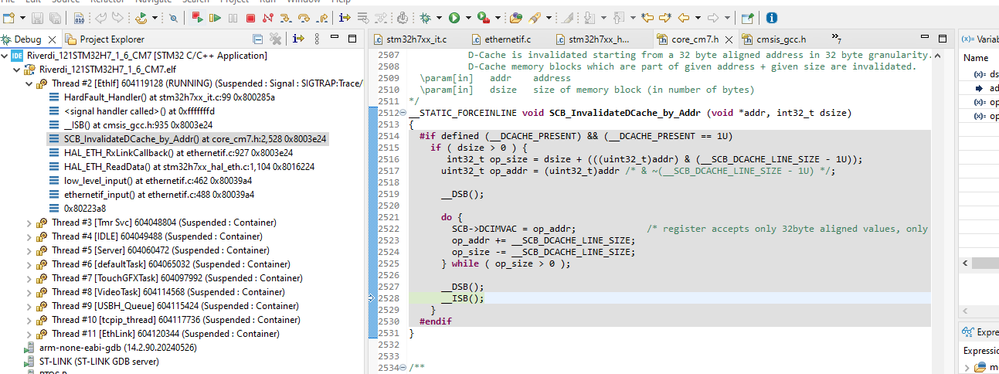Toggle Instruction Stepping Mode in main toolbar
Screen dimensions: 999x374
tap(345, 18)
